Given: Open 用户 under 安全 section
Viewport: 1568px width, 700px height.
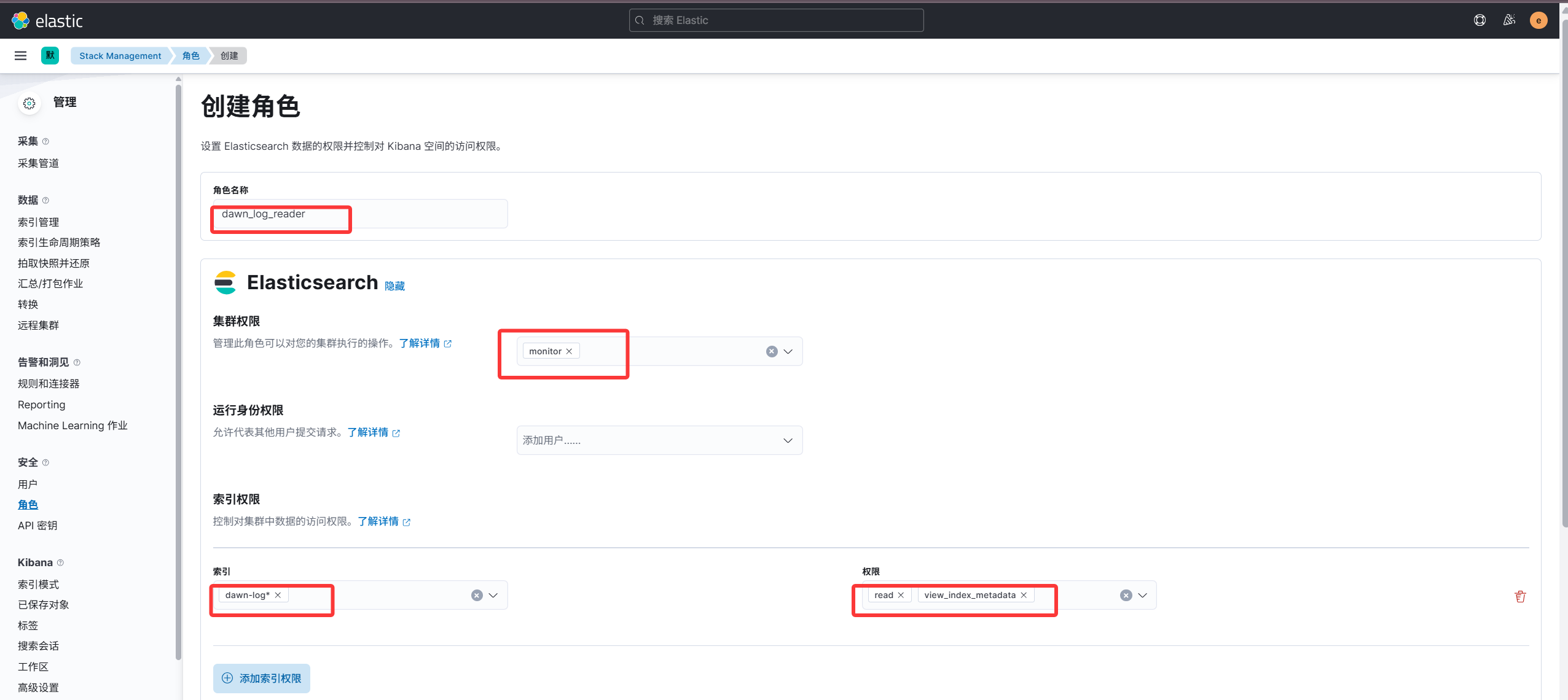Looking at the screenshot, I should [28, 484].
